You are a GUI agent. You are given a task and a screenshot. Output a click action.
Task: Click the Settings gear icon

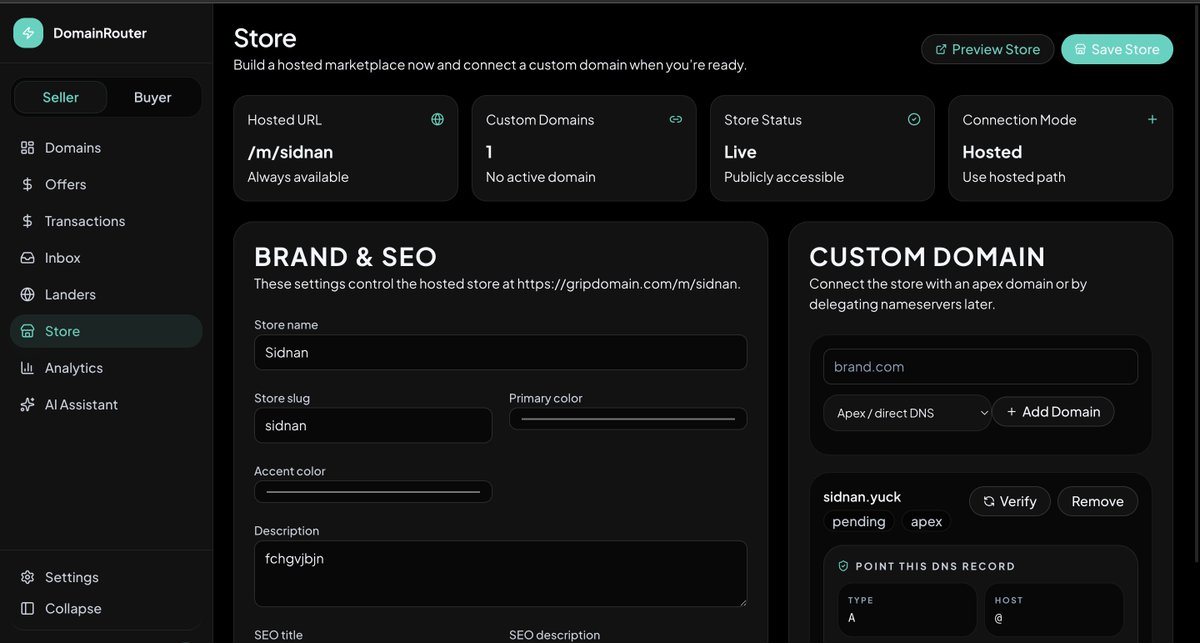[27, 578]
